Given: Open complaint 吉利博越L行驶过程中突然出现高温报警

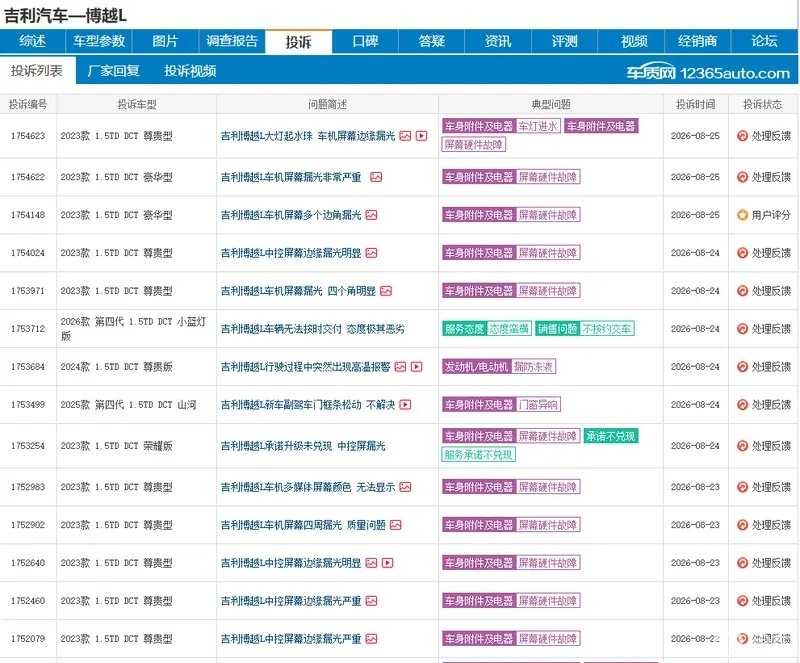Looking at the screenshot, I should click(x=305, y=366).
